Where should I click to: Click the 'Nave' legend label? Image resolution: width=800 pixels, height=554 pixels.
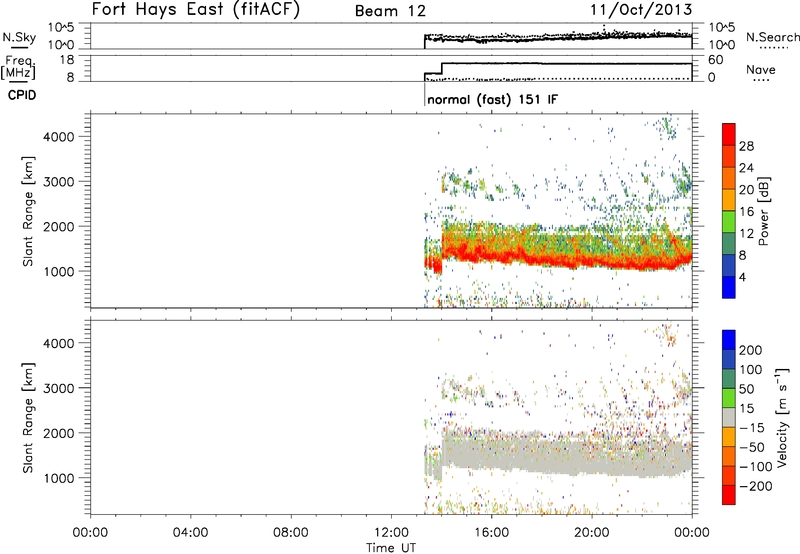761,69
